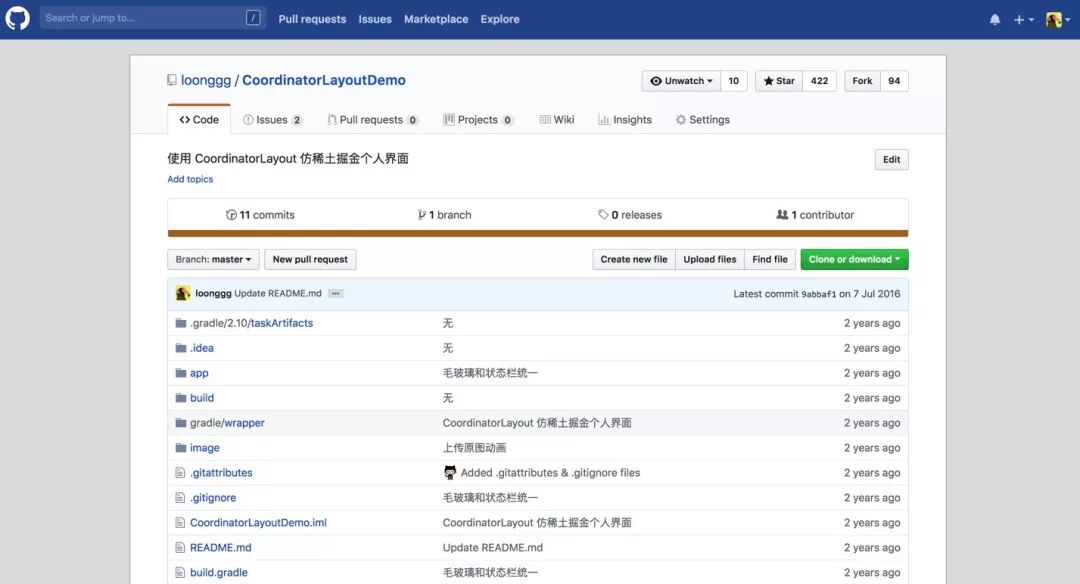The height and width of the screenshot is (584, 1080).
Task: Click Edit description button
Action: point(891,159)
